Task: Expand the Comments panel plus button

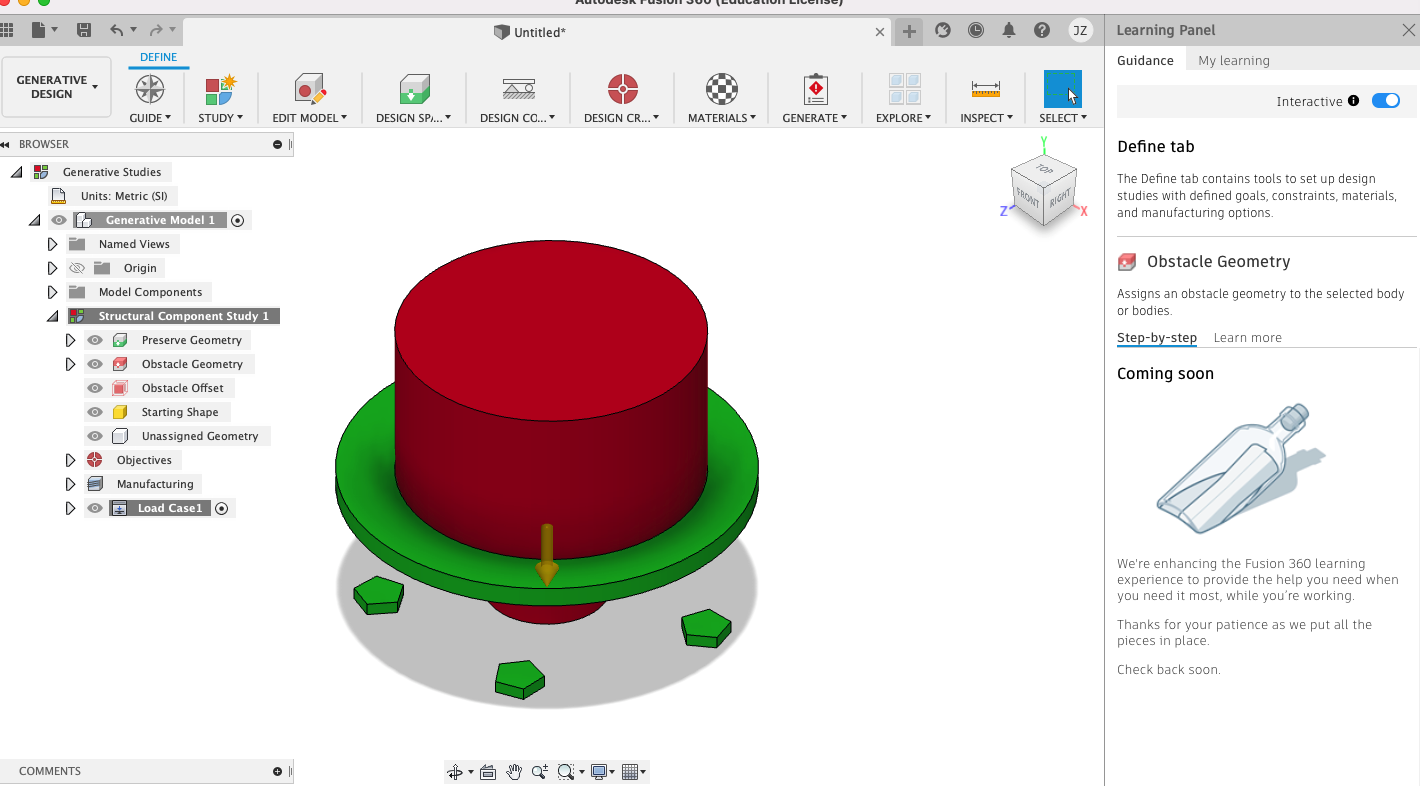Action: click(277, 771)
